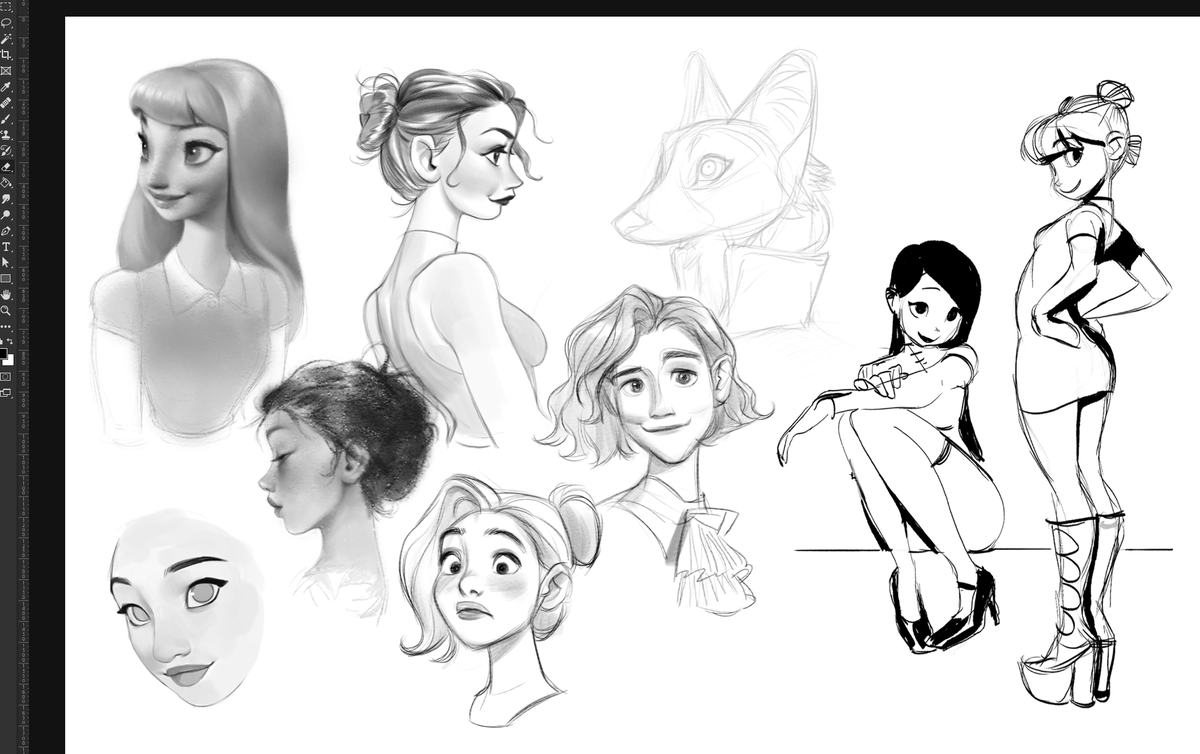Viewport: 1200px width, 754px height.
Task: Toggle Quick Mask mode
Action: [x=6, y=376]
